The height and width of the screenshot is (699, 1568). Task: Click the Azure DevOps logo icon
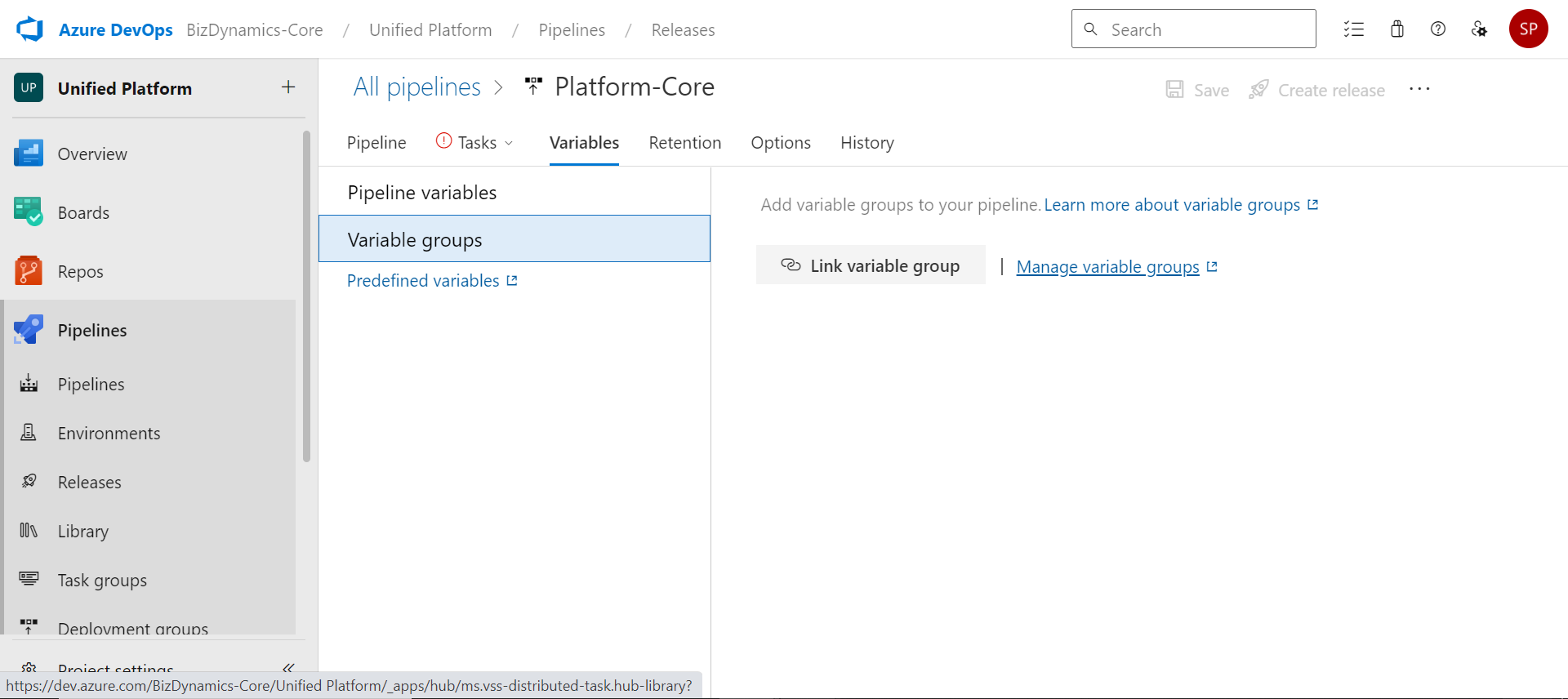[29, 29]
